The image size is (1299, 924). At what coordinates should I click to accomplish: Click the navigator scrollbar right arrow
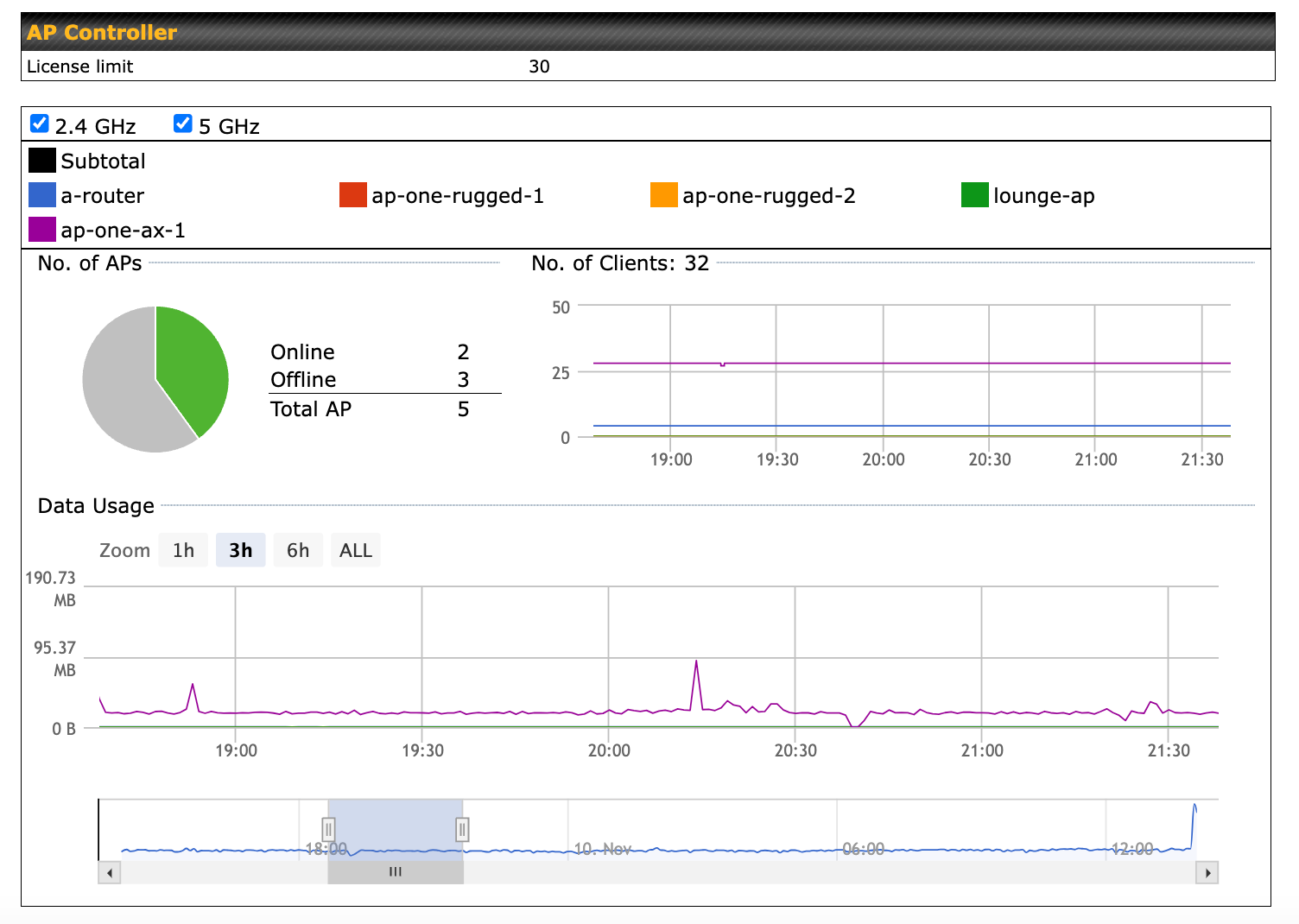(1207, 873)
